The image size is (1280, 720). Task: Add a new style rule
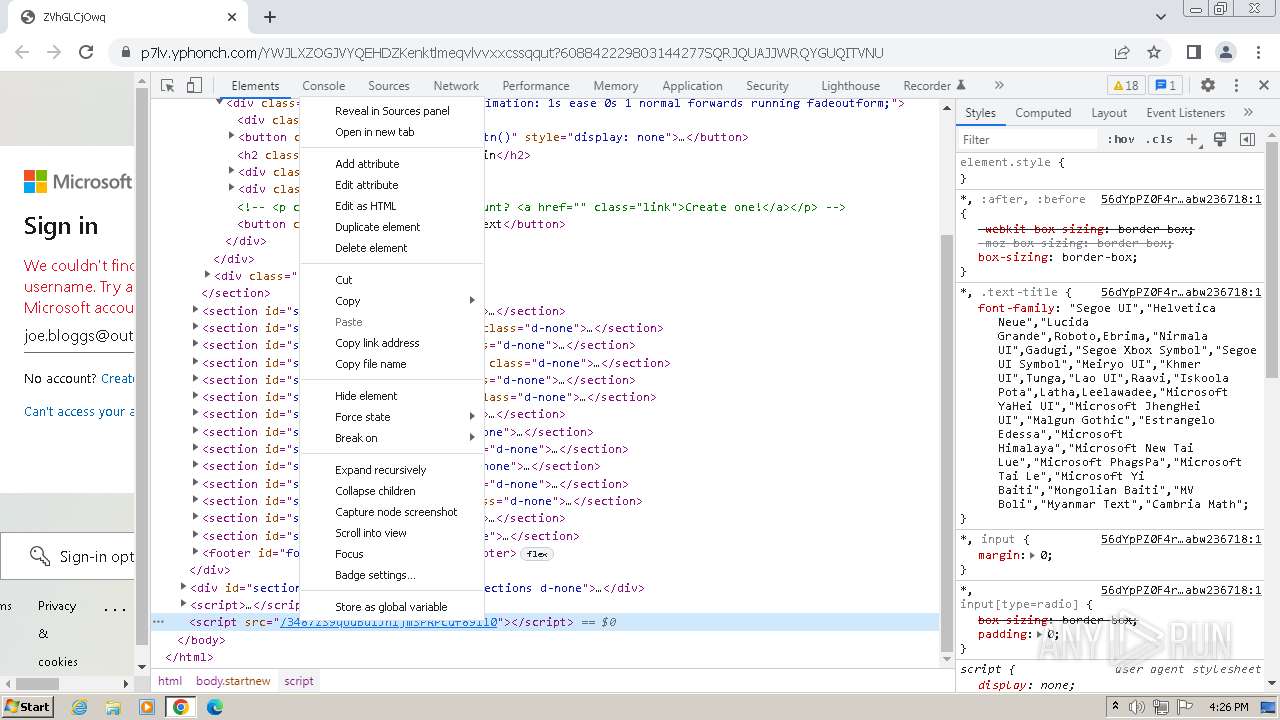(x=1192, y=140)
